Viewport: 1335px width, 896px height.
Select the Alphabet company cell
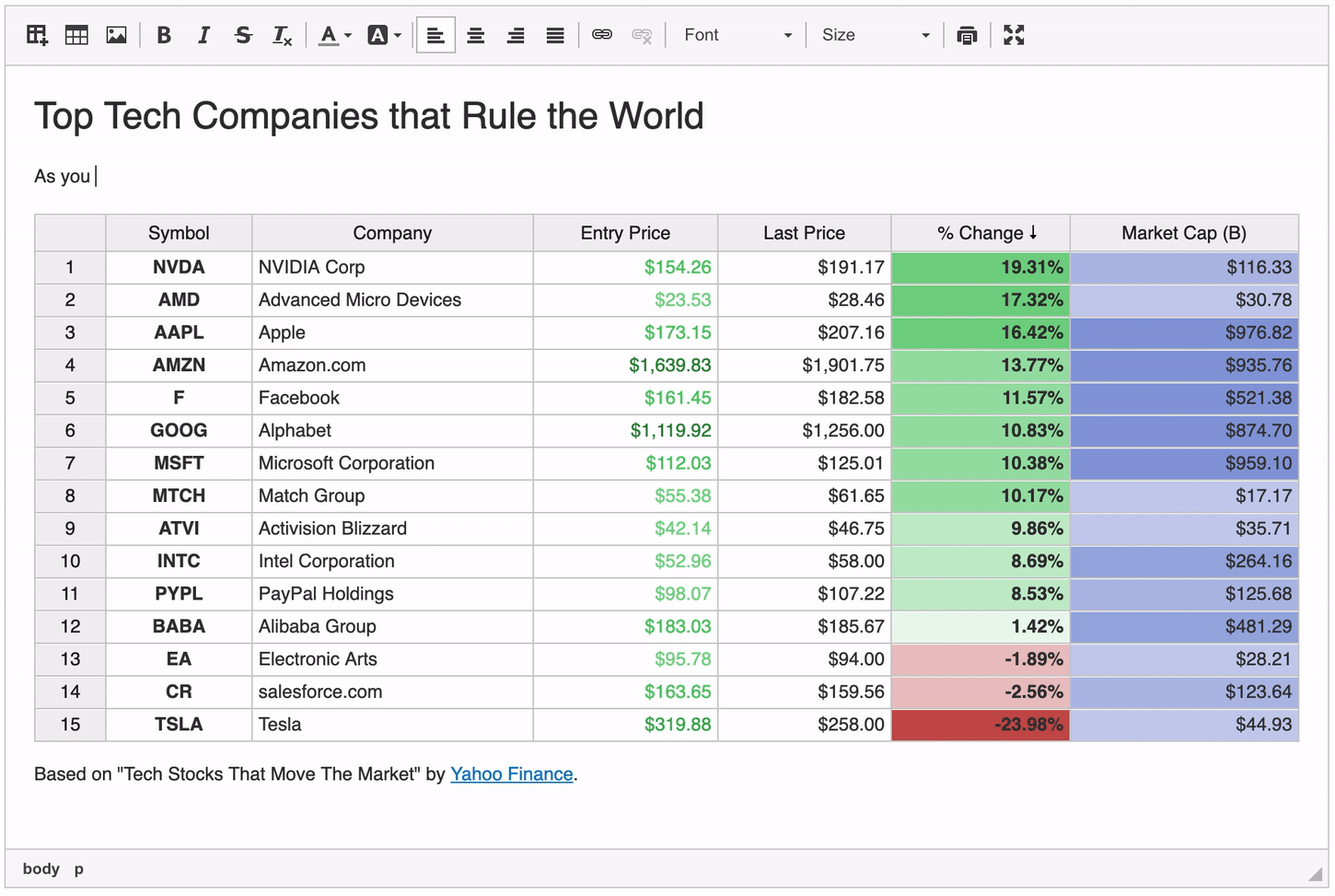[392, 430]
